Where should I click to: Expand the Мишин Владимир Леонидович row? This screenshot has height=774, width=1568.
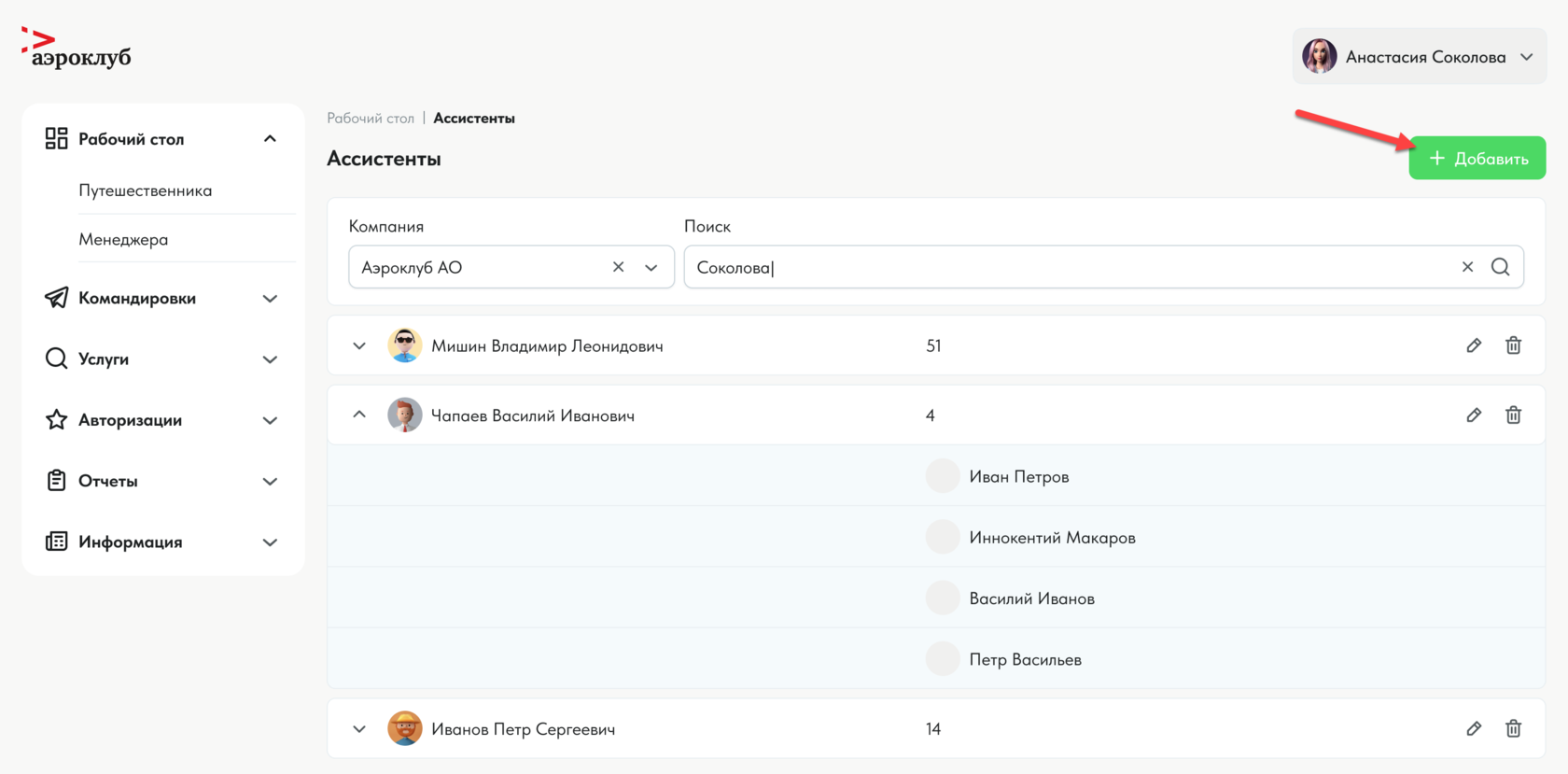coord(359,346)
